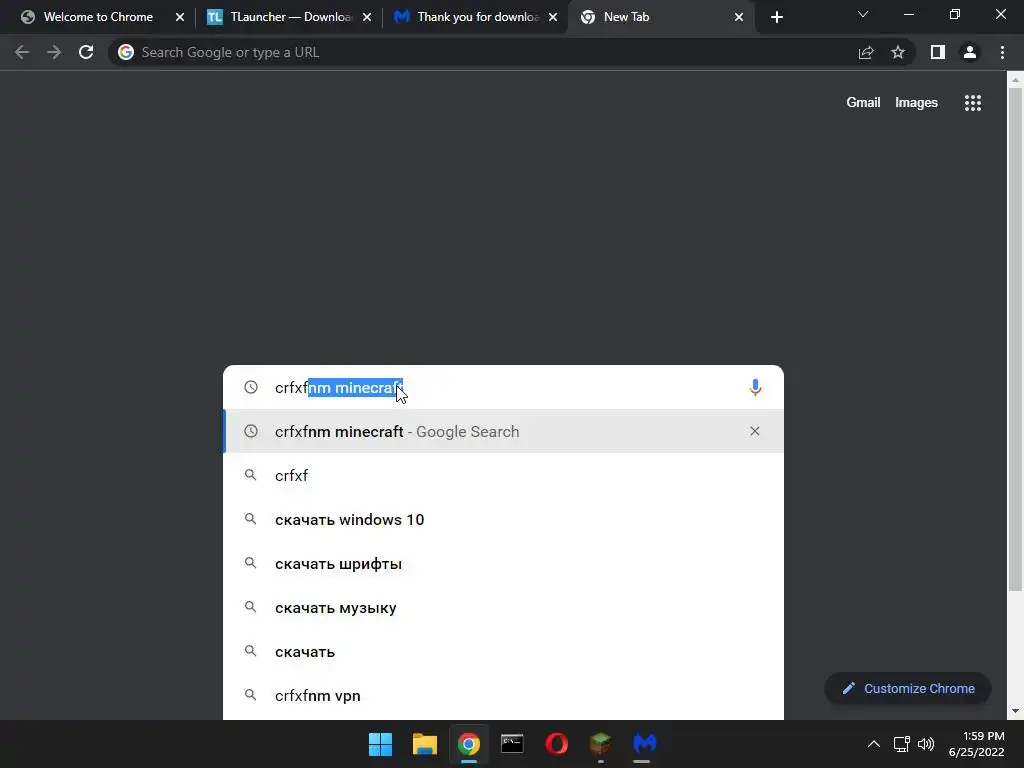Pick the plain скачать suggestion
Viewport: 1024px width, 768px height.
tap(504, 651)
